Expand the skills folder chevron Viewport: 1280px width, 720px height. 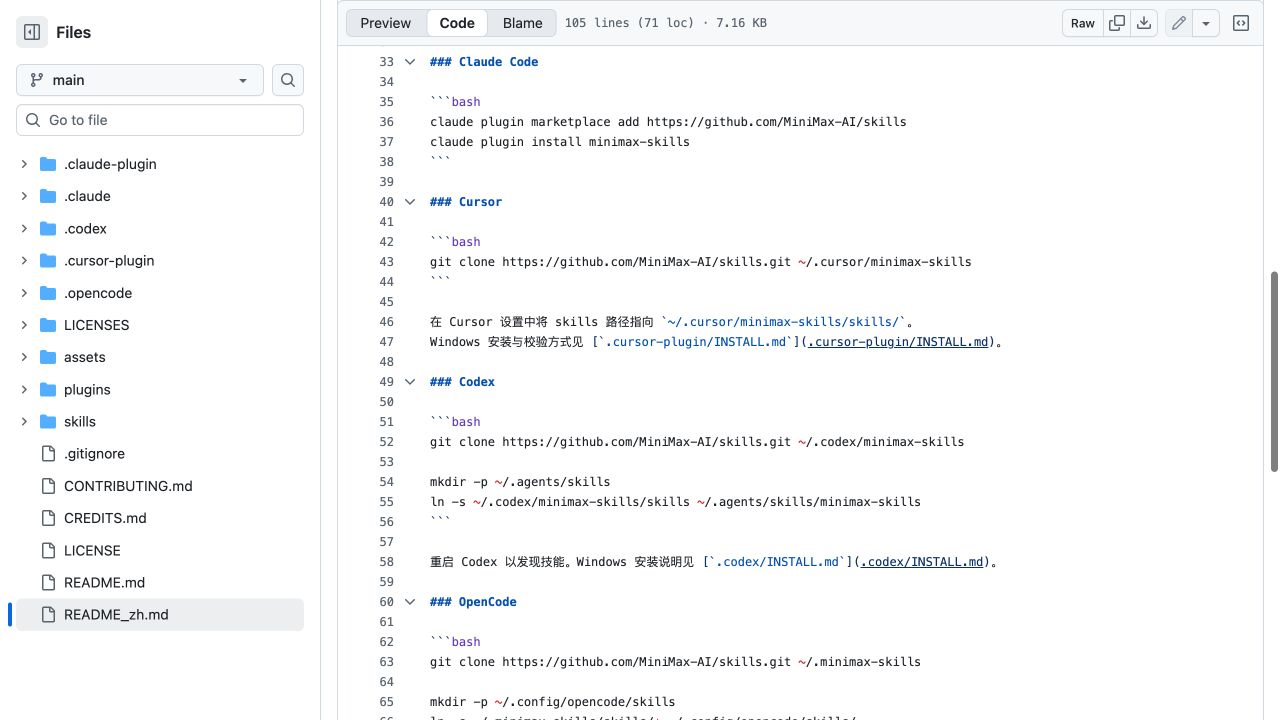tap(24, 421)
